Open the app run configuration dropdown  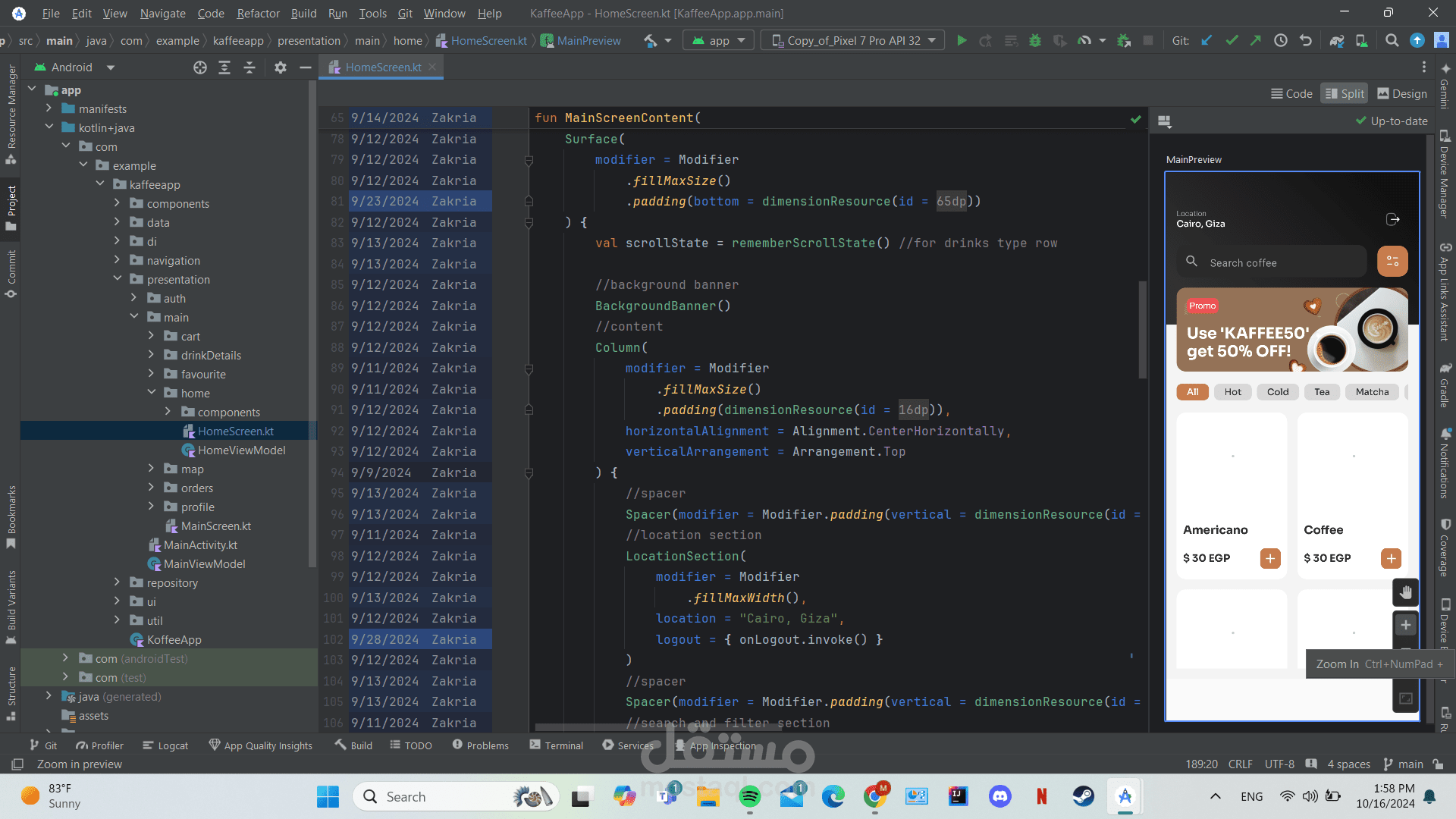[x=719, y=41]
